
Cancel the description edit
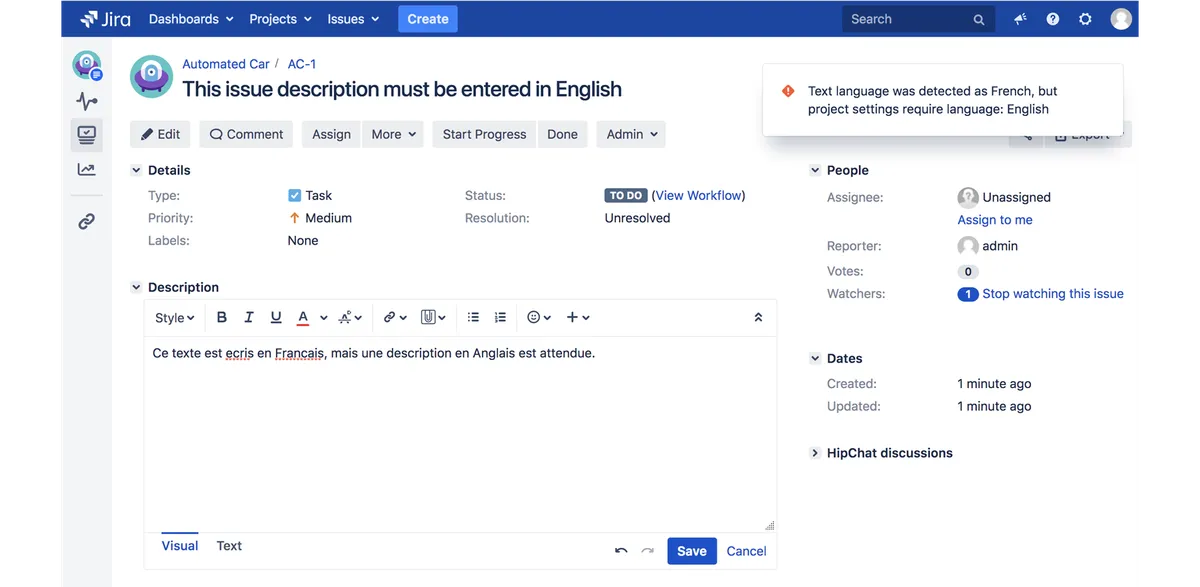pos(746,551)
